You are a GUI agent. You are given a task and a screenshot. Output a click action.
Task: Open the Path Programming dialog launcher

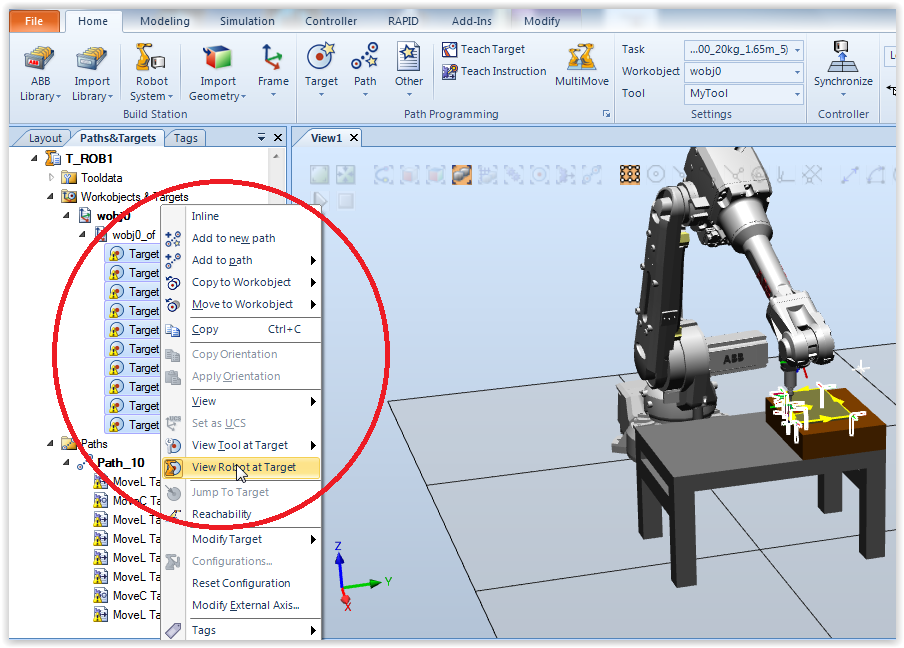coord(607,114)
